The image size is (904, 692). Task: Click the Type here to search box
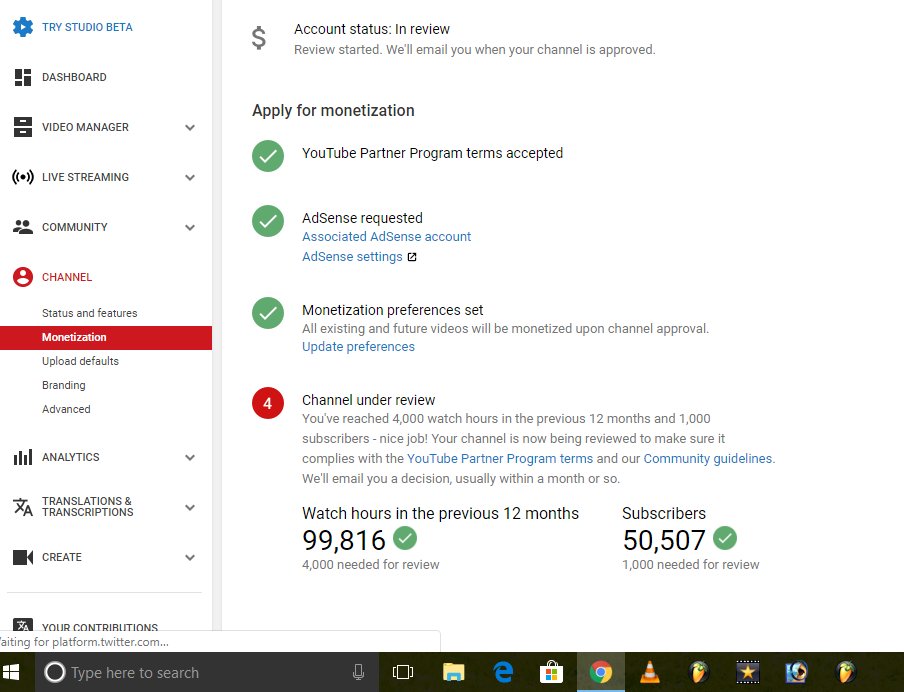[x=206, y=672]
